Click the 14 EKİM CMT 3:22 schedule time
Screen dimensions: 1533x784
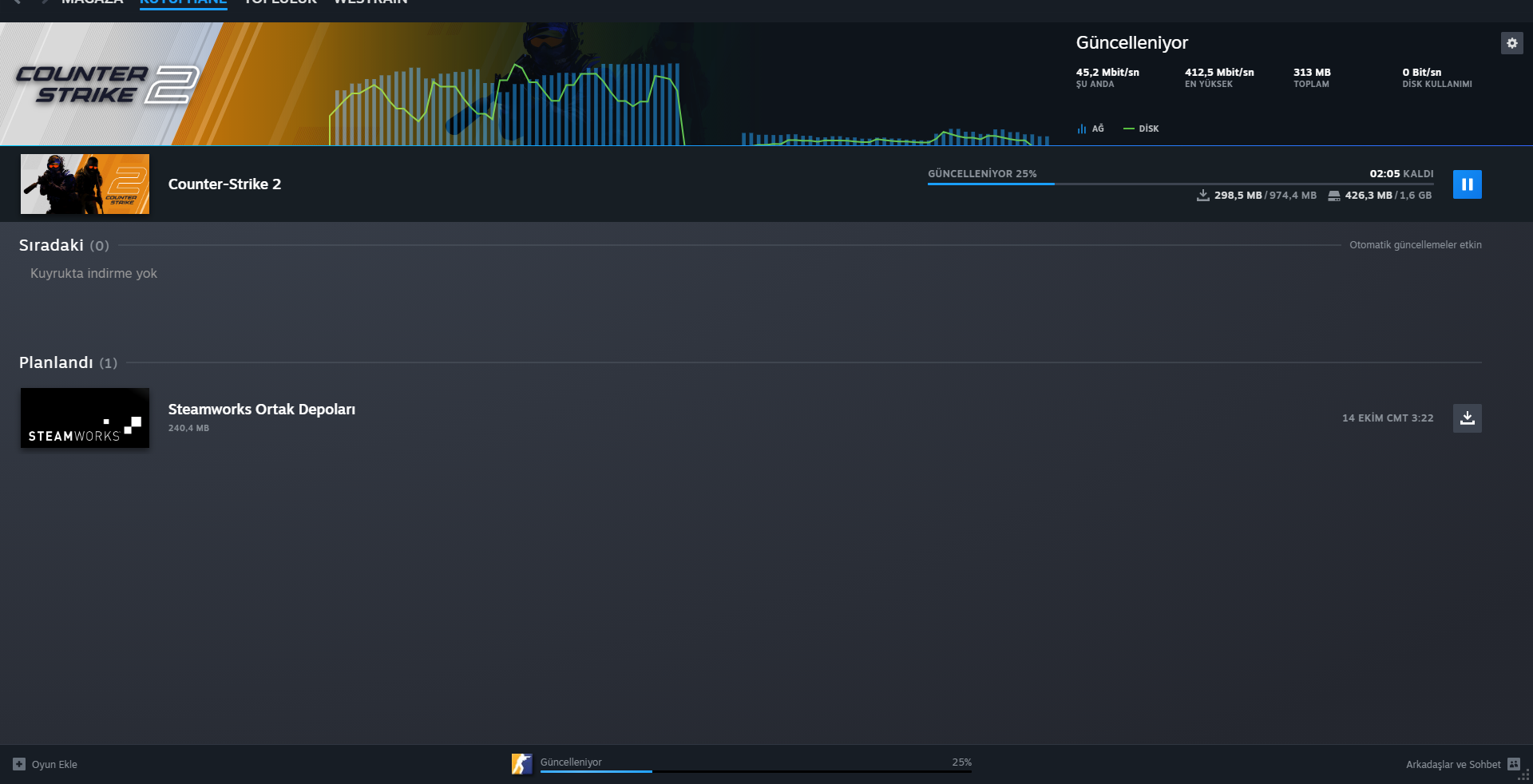coord(1388,418)
